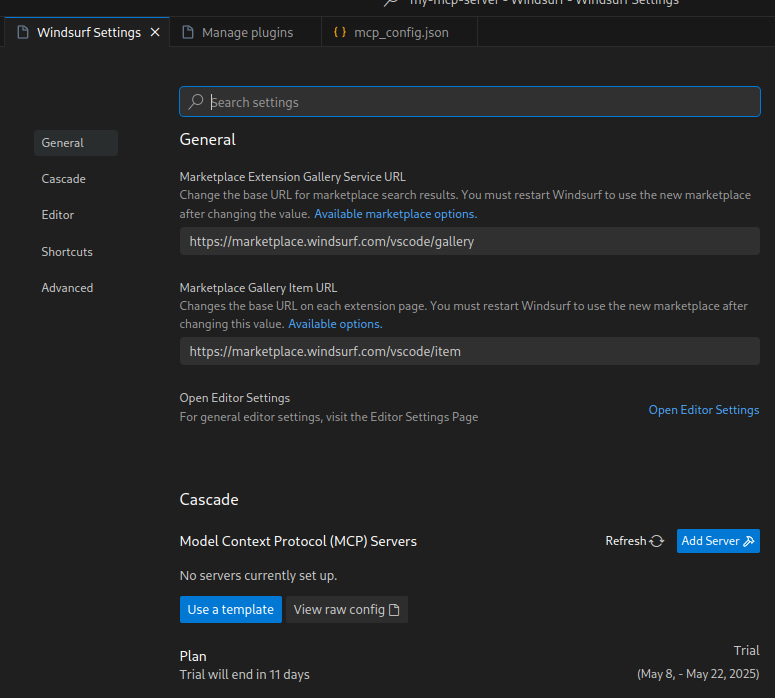Click the hammer icon on Add Server
Image resolution: width=775 pixels, height=698 pixels.
click(x=749, y=541)
